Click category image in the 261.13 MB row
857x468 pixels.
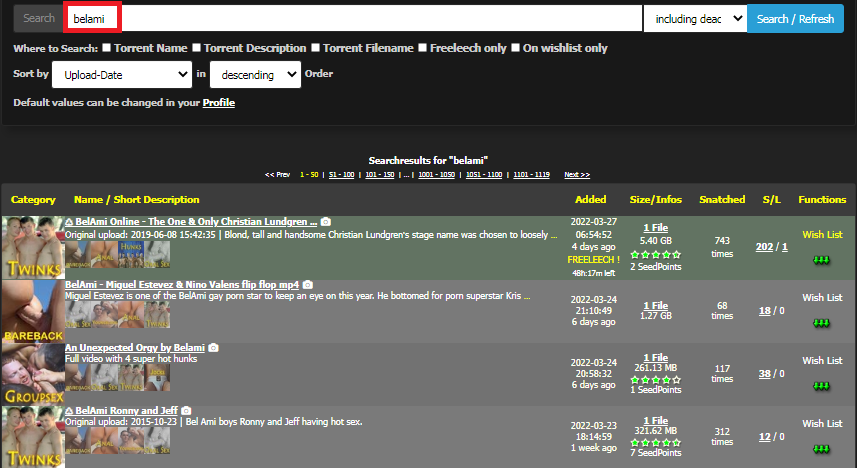coord(33,374)
